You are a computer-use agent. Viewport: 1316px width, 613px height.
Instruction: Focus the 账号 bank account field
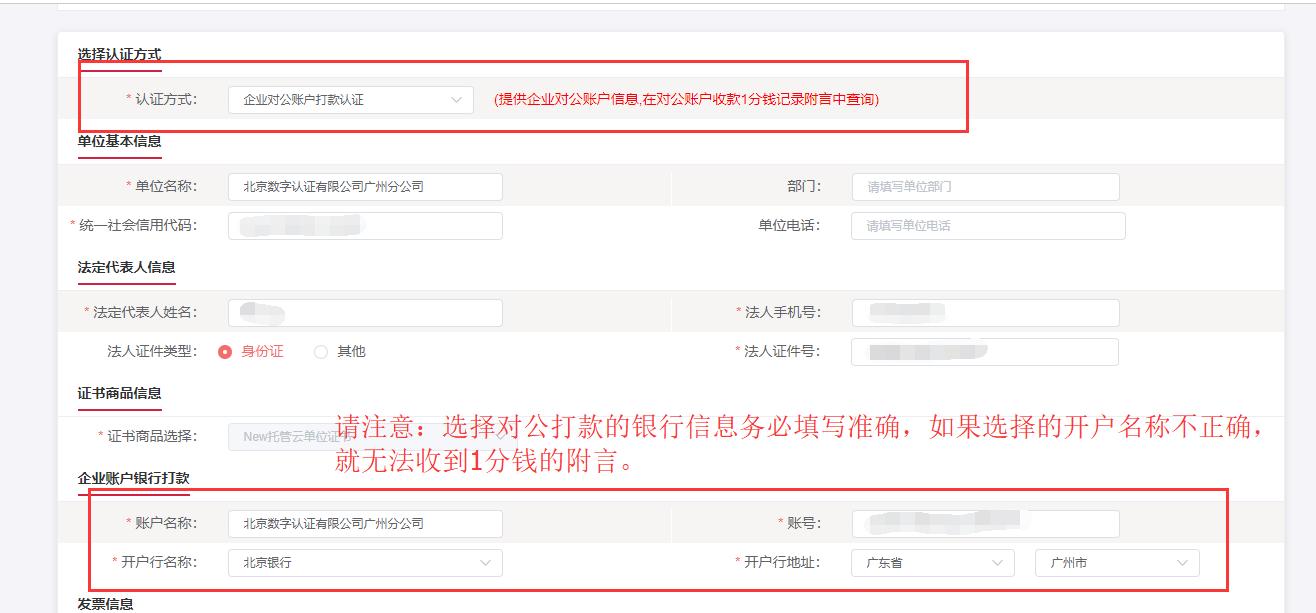tap(985, 524)
